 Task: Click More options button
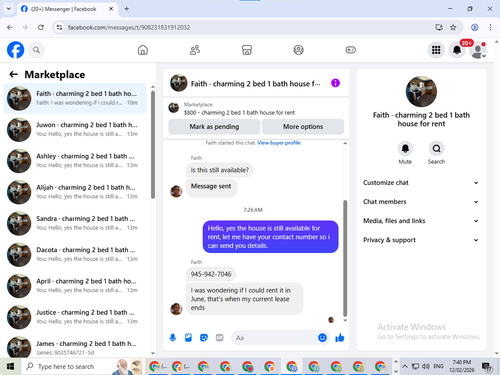point(303,127)
